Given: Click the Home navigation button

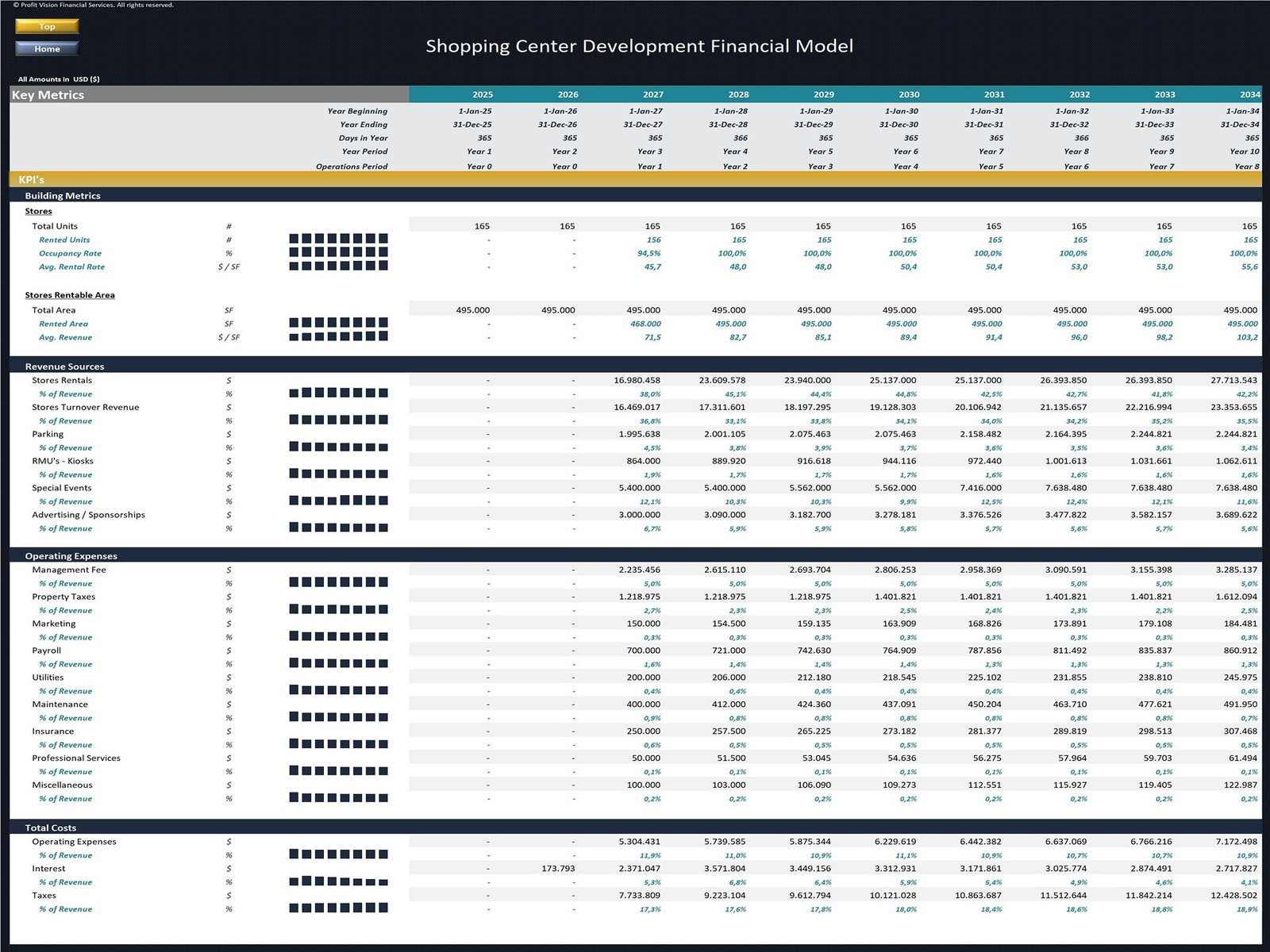Looking at the screenshot, I should (x=47, y=48).
